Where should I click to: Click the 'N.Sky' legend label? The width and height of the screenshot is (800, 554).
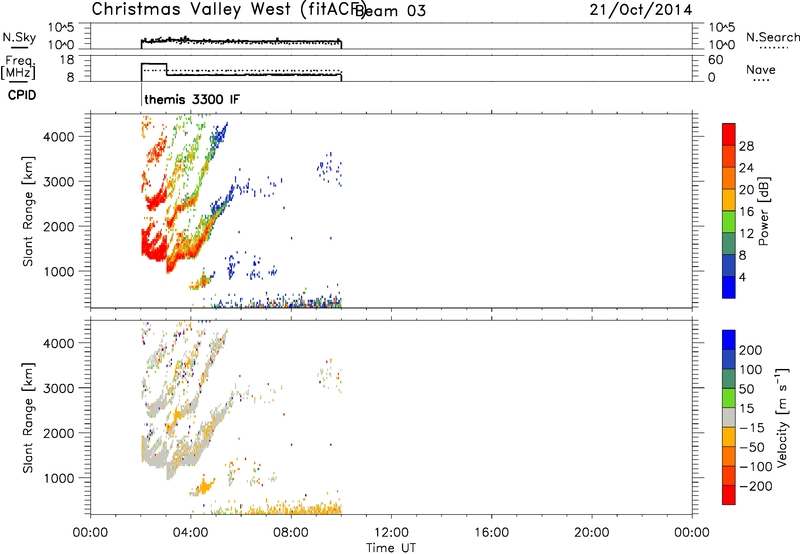tap(19, 37)
